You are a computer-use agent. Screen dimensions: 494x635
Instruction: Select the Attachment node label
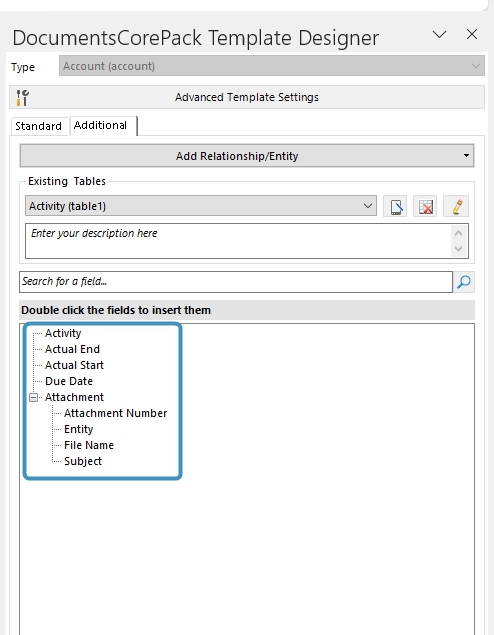pyautogui.click(x=75, y=397)
